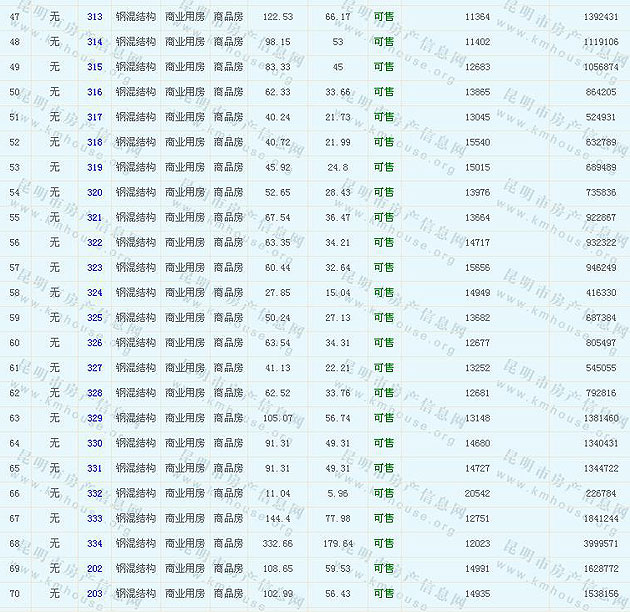The image size is (630, 612).
Task: Open unit 316 details link
Action: (x=95, y=92)
